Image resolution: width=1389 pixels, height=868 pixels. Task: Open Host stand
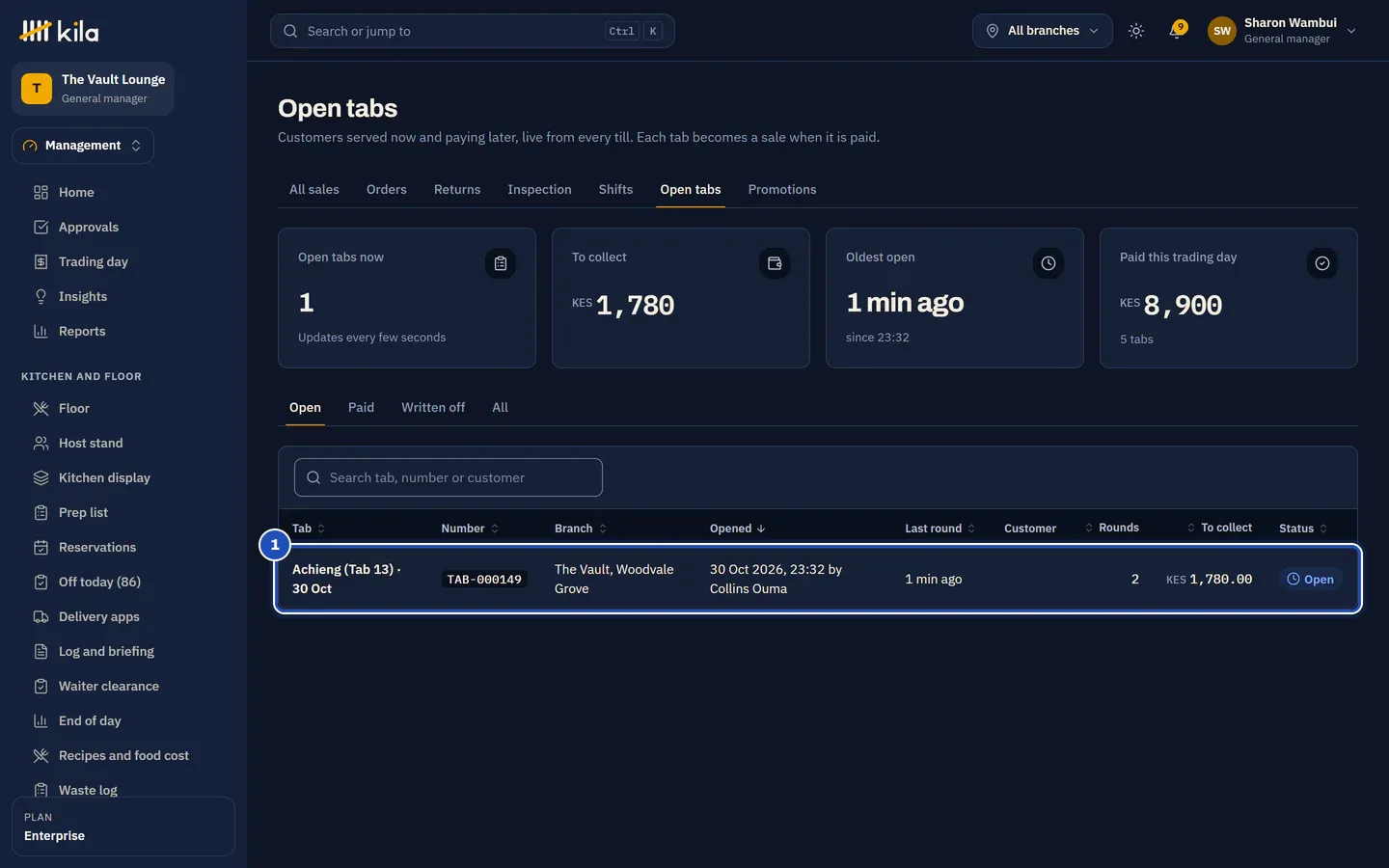(x=91, y=443)
